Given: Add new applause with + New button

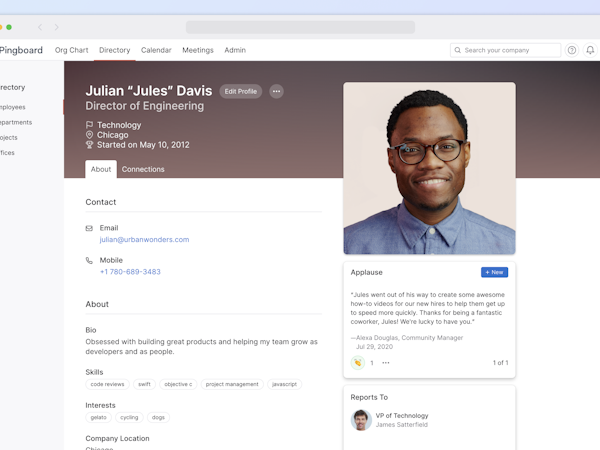Looking at the screenshot, I should (494, 272).
